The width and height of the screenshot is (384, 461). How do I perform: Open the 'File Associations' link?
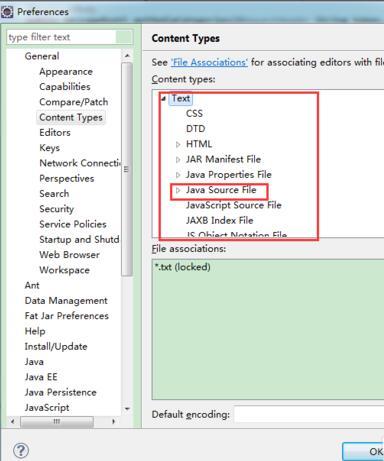point(209,62)
